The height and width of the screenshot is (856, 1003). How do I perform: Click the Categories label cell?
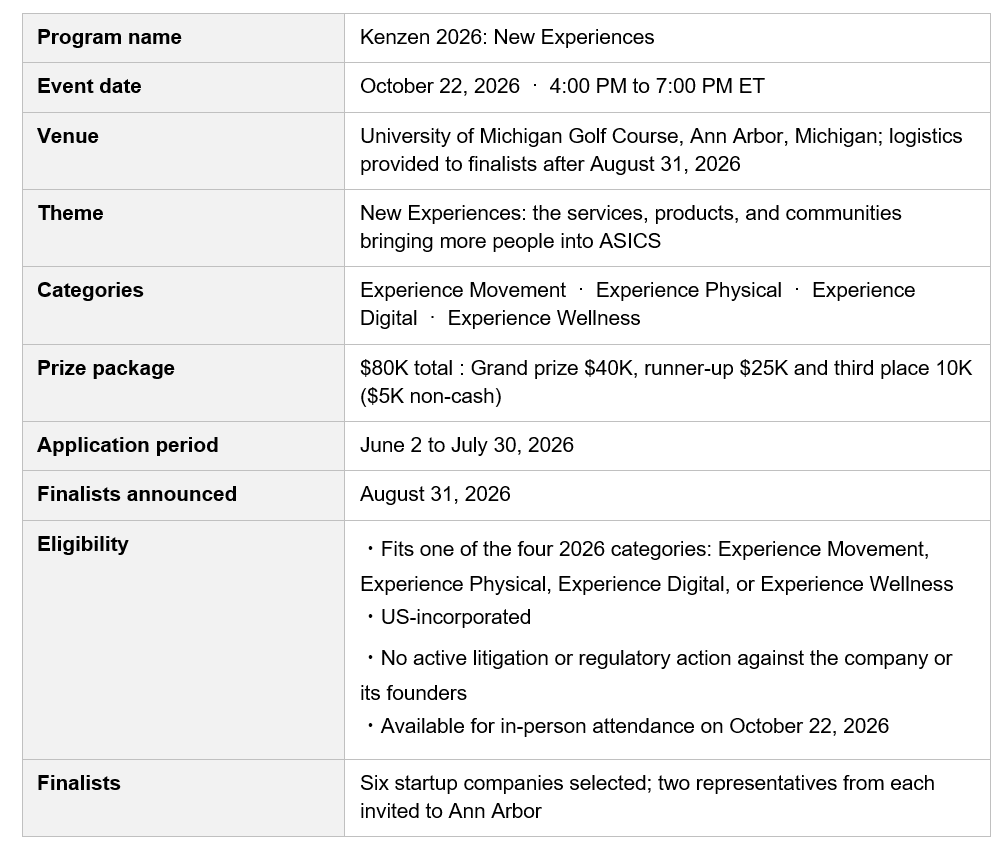click(x=184, y=305)
